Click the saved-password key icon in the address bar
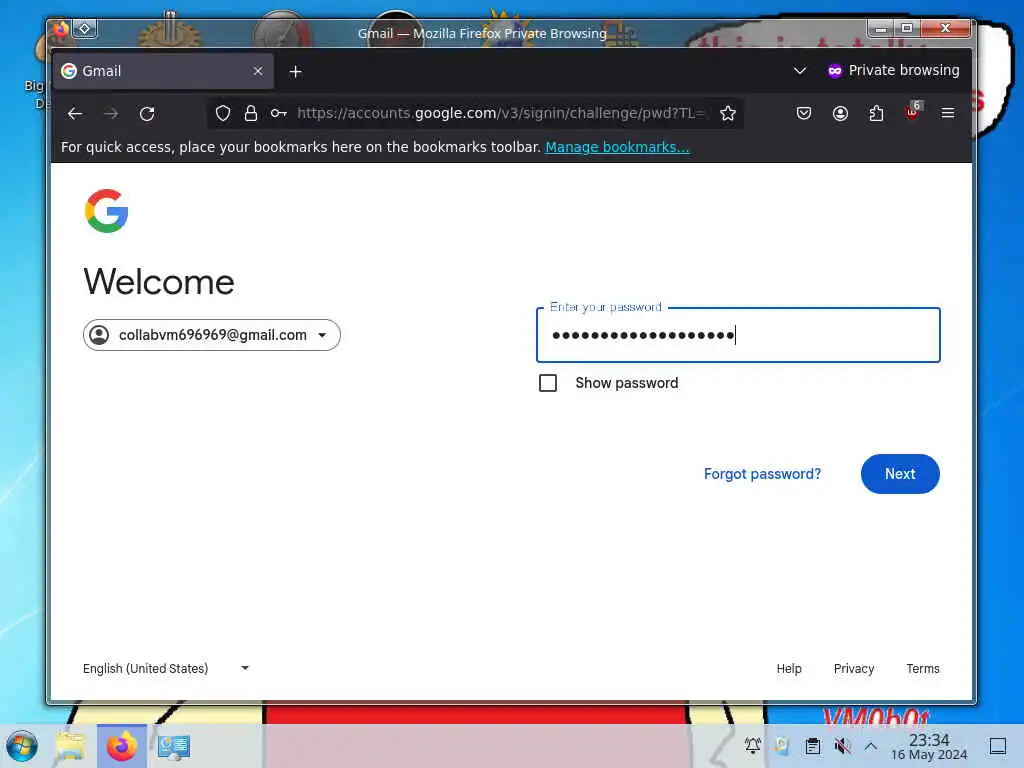Viewport: 1024px width, 768px height. point(279,114)
